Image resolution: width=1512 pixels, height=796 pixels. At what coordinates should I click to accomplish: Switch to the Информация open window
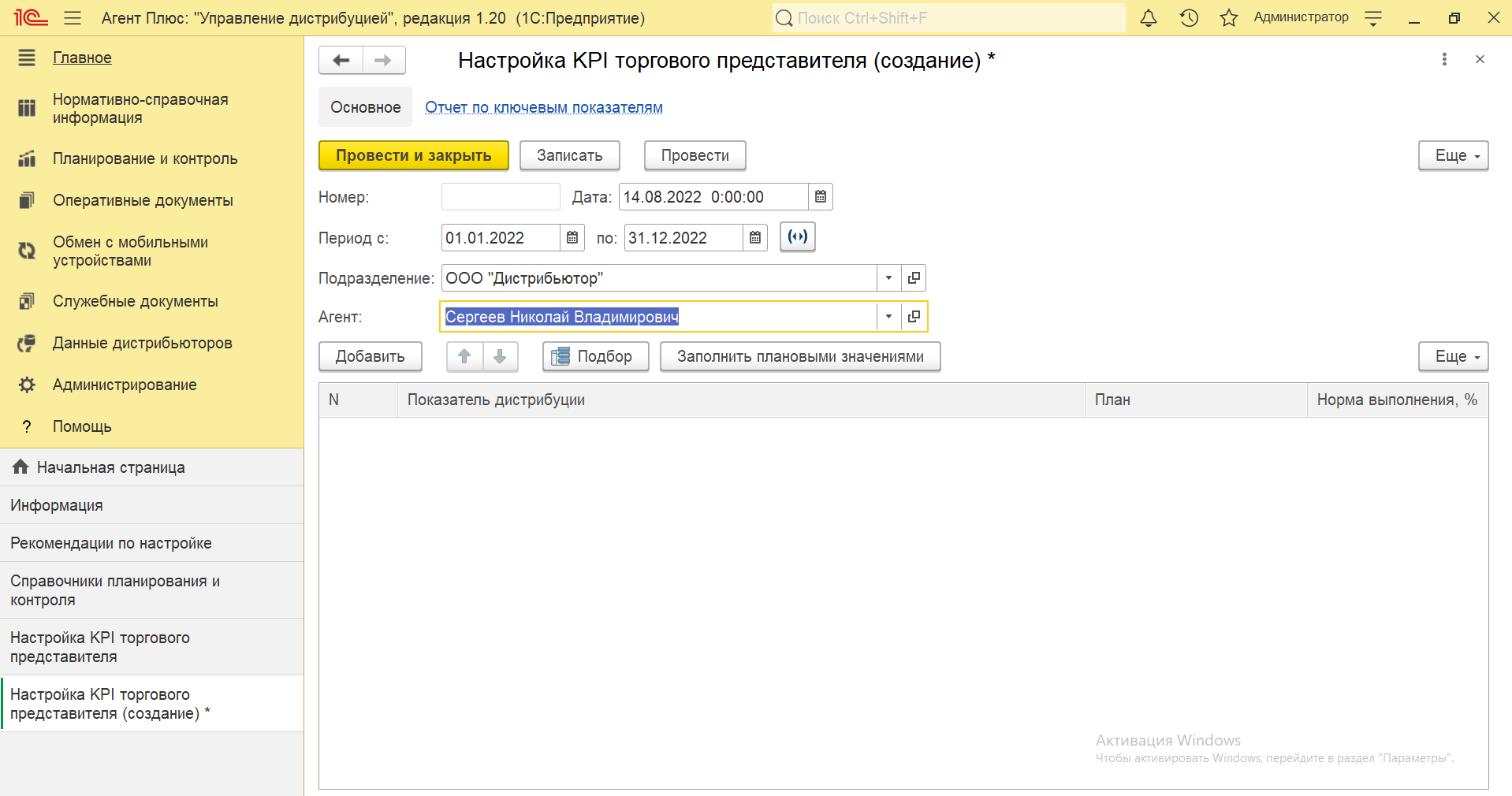[x=151, y=505]
